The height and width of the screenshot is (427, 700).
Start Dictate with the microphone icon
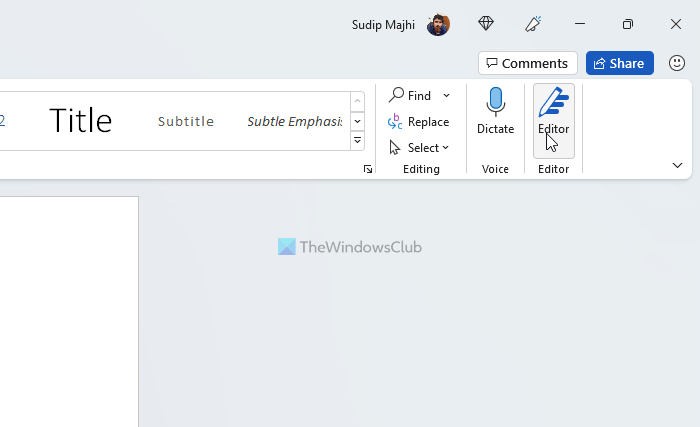(495, 103)
